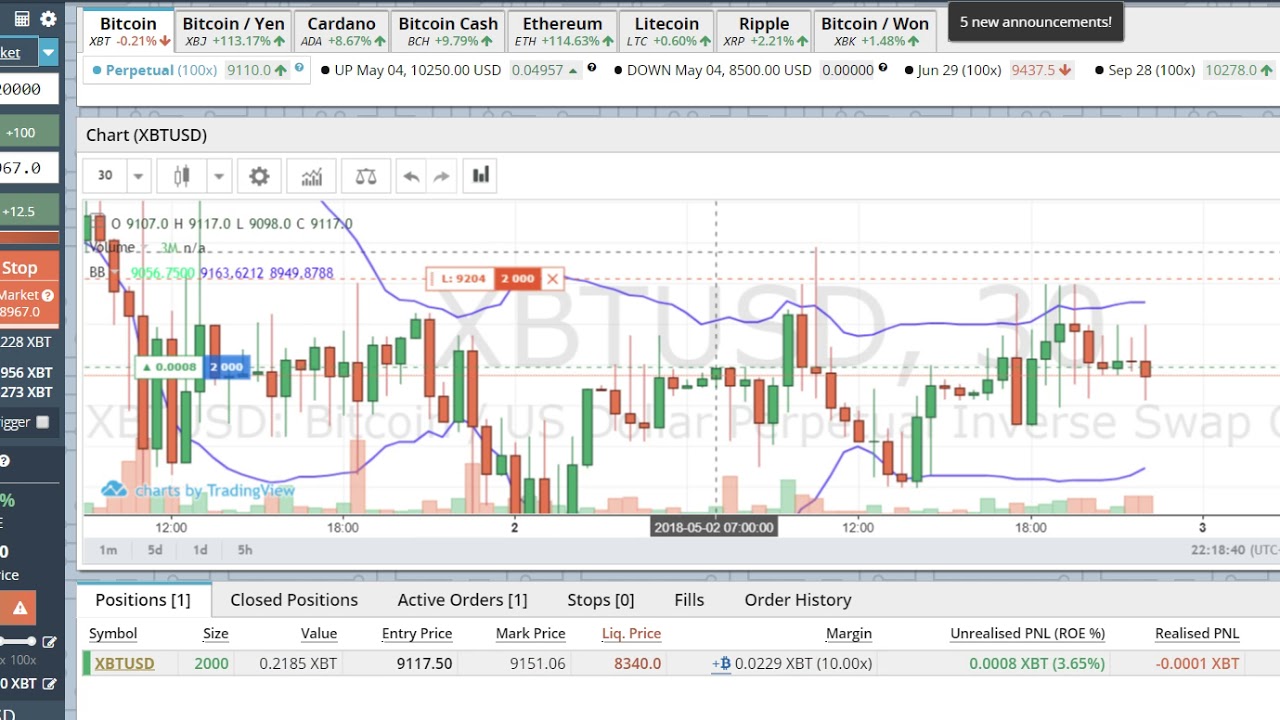Switch to the Ripple XRP tab
Viewport: 1280px width, 720px height.
(764, 31)
